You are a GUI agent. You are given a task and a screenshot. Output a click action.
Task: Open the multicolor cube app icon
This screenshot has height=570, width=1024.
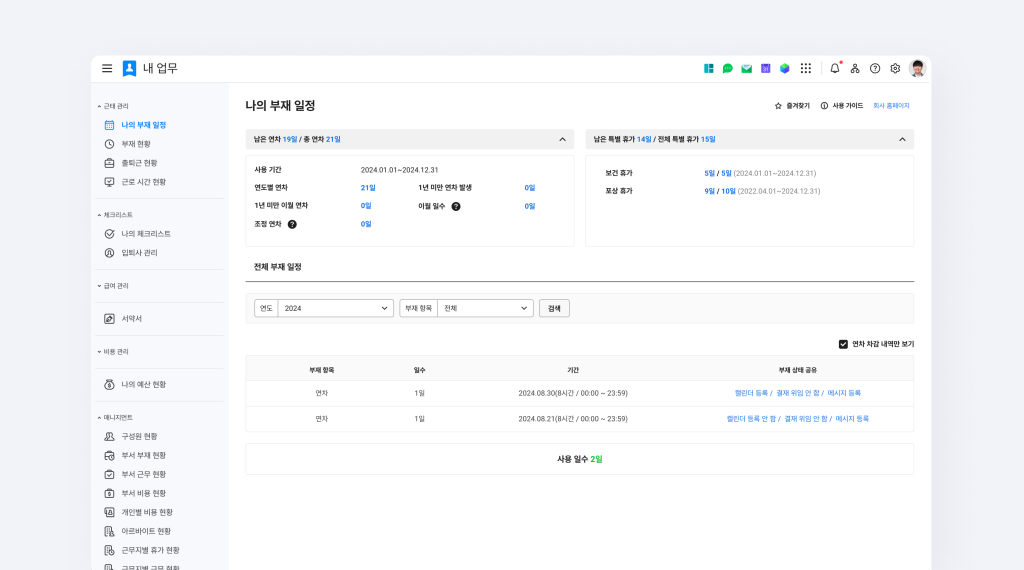click(x=784, y=69)
